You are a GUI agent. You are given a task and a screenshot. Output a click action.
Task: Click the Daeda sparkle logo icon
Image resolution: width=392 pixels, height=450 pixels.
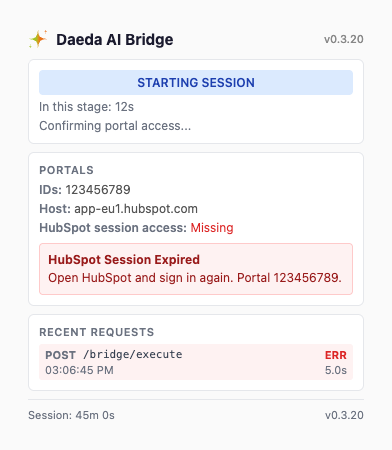click(38, 39)
